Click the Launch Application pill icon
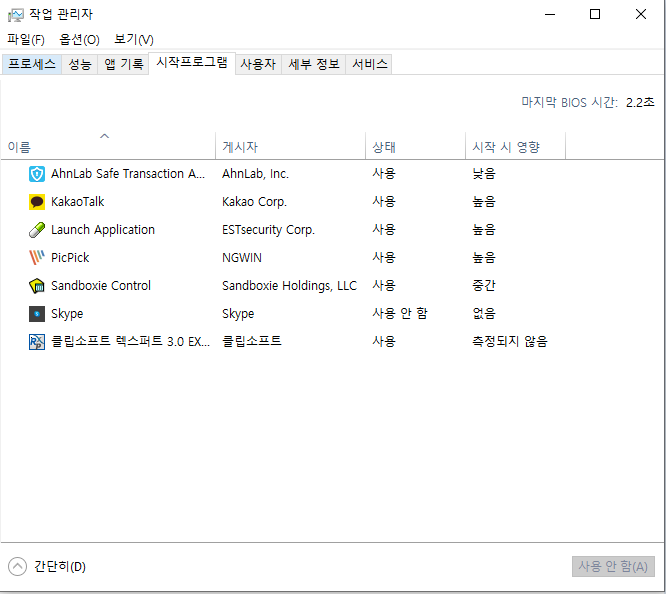 point(37,229)
